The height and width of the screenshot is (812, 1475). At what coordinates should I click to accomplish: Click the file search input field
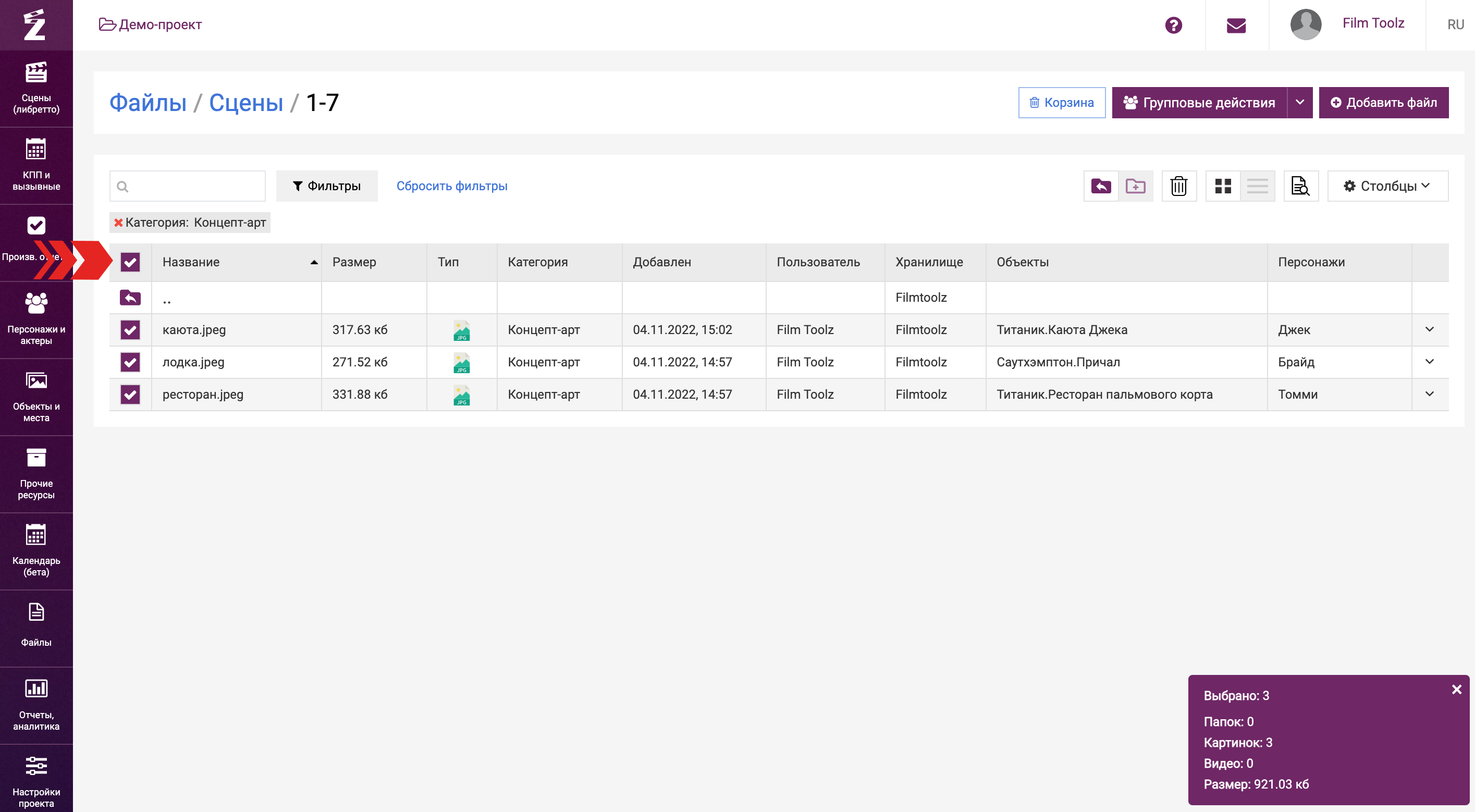[187, 186]
